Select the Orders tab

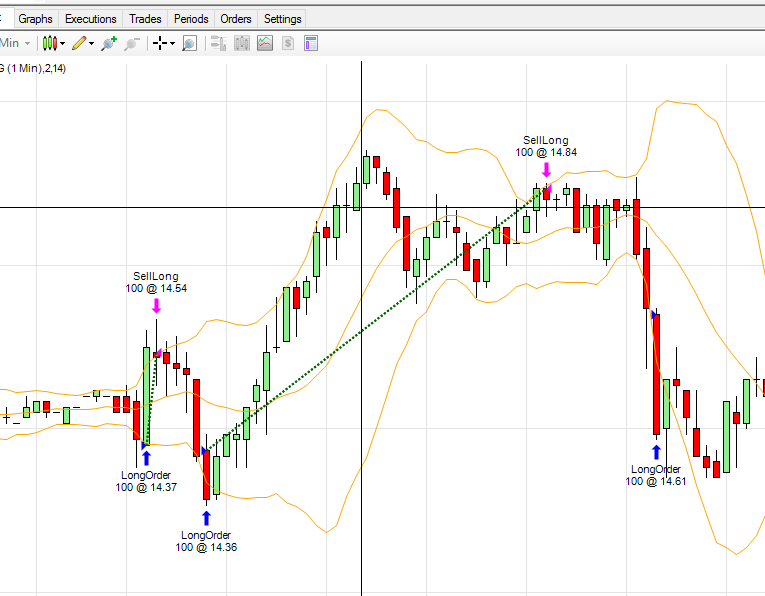(236, 19)
